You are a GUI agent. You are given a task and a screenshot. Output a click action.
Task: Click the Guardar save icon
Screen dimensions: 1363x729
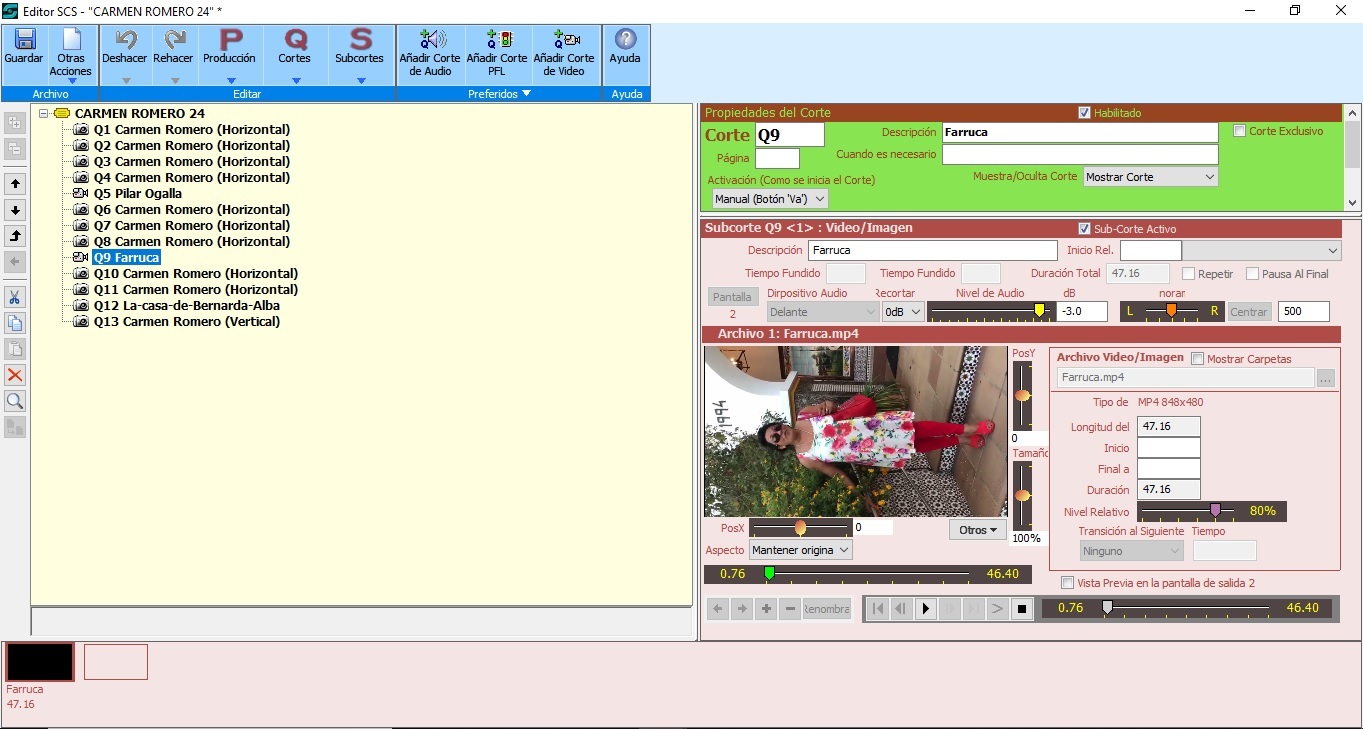[x=24, y=41]
